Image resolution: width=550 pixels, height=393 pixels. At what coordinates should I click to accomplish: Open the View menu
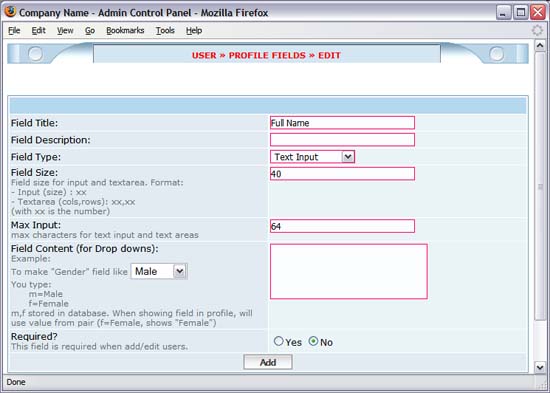click(x=65, y=31)
